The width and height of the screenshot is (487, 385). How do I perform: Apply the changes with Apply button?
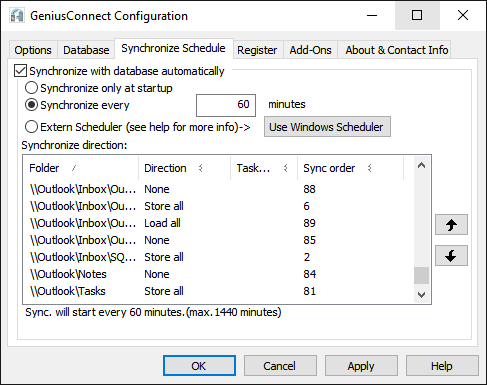(361, 366)
